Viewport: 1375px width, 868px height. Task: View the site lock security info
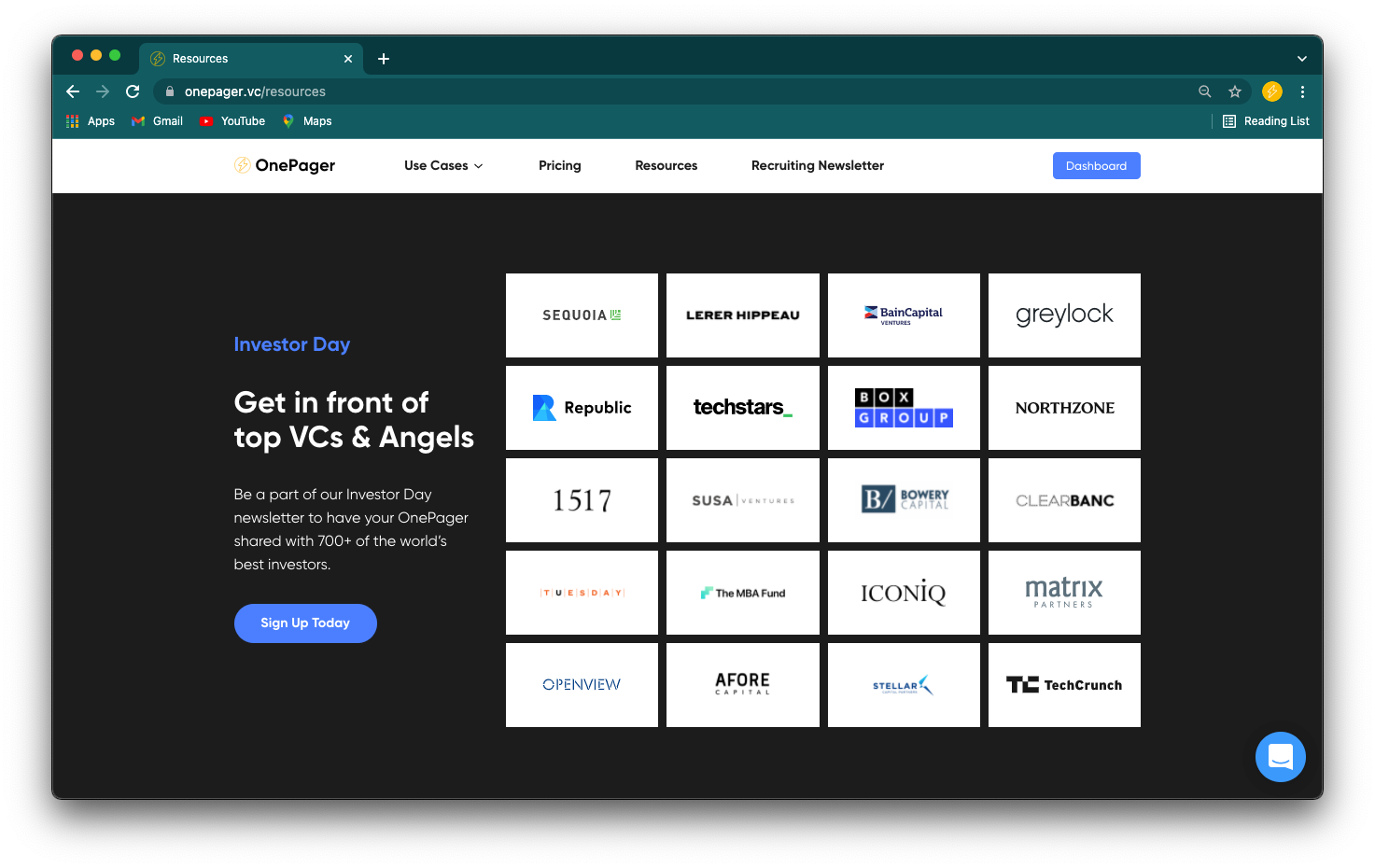tap(170, 91)
